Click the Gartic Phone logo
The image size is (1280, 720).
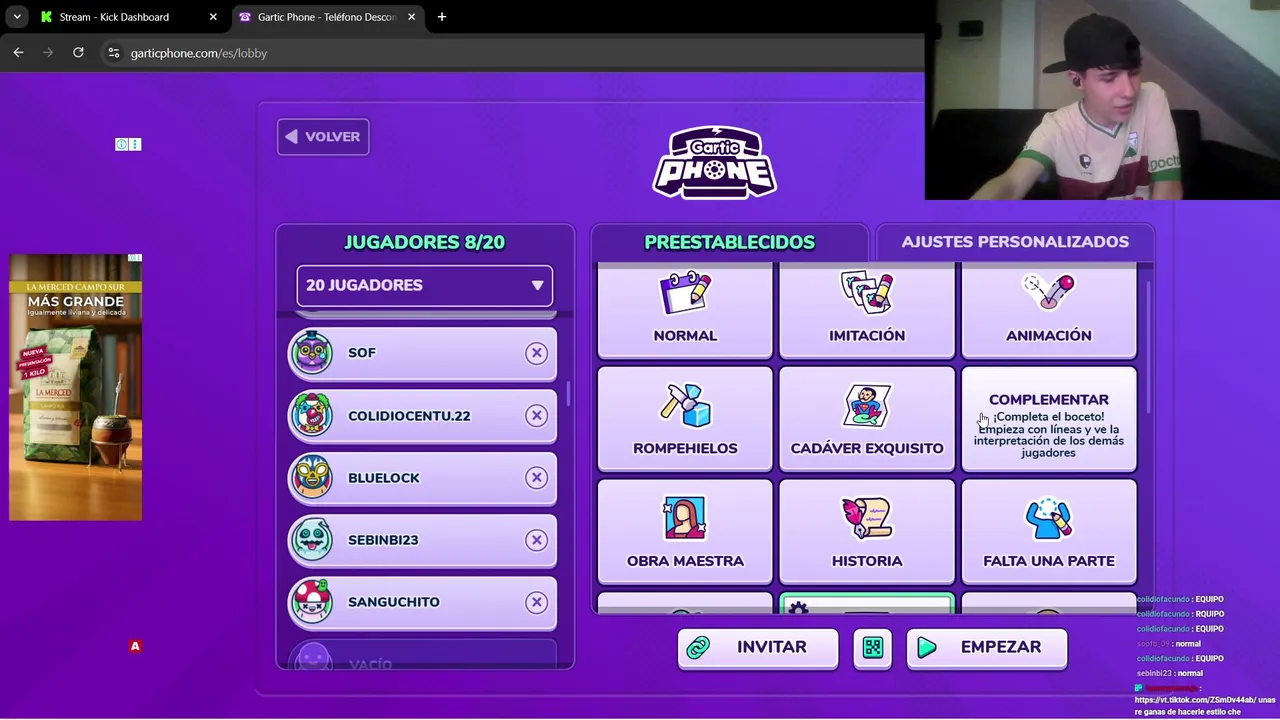pos(715,162)
